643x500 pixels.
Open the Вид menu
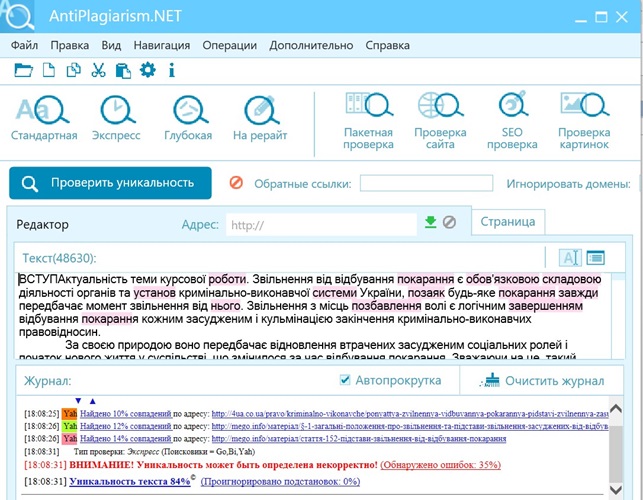click(111, 45)
